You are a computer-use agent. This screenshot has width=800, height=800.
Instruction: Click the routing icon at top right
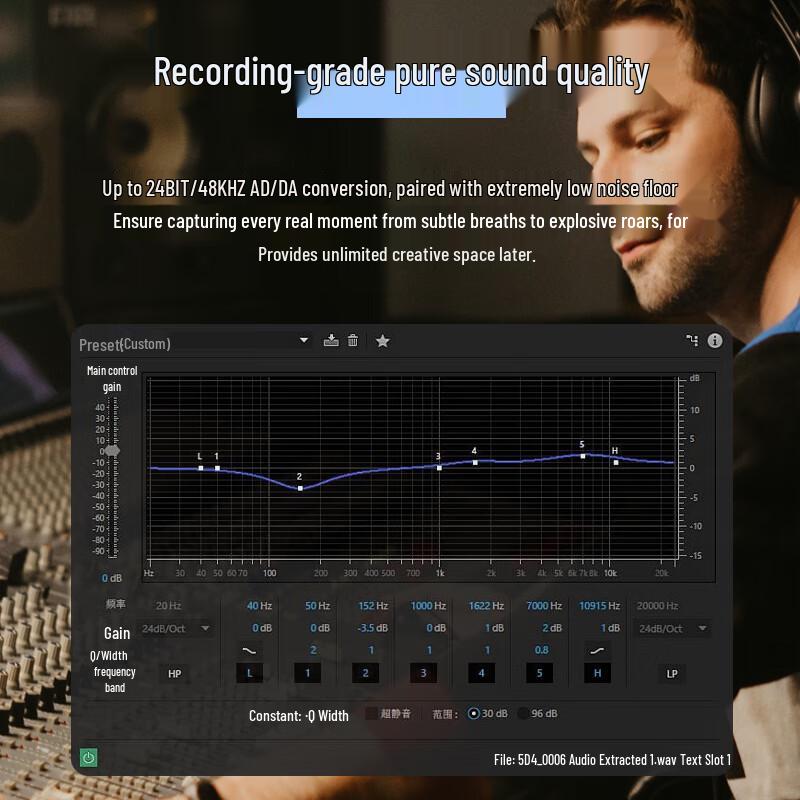[690, 340]
